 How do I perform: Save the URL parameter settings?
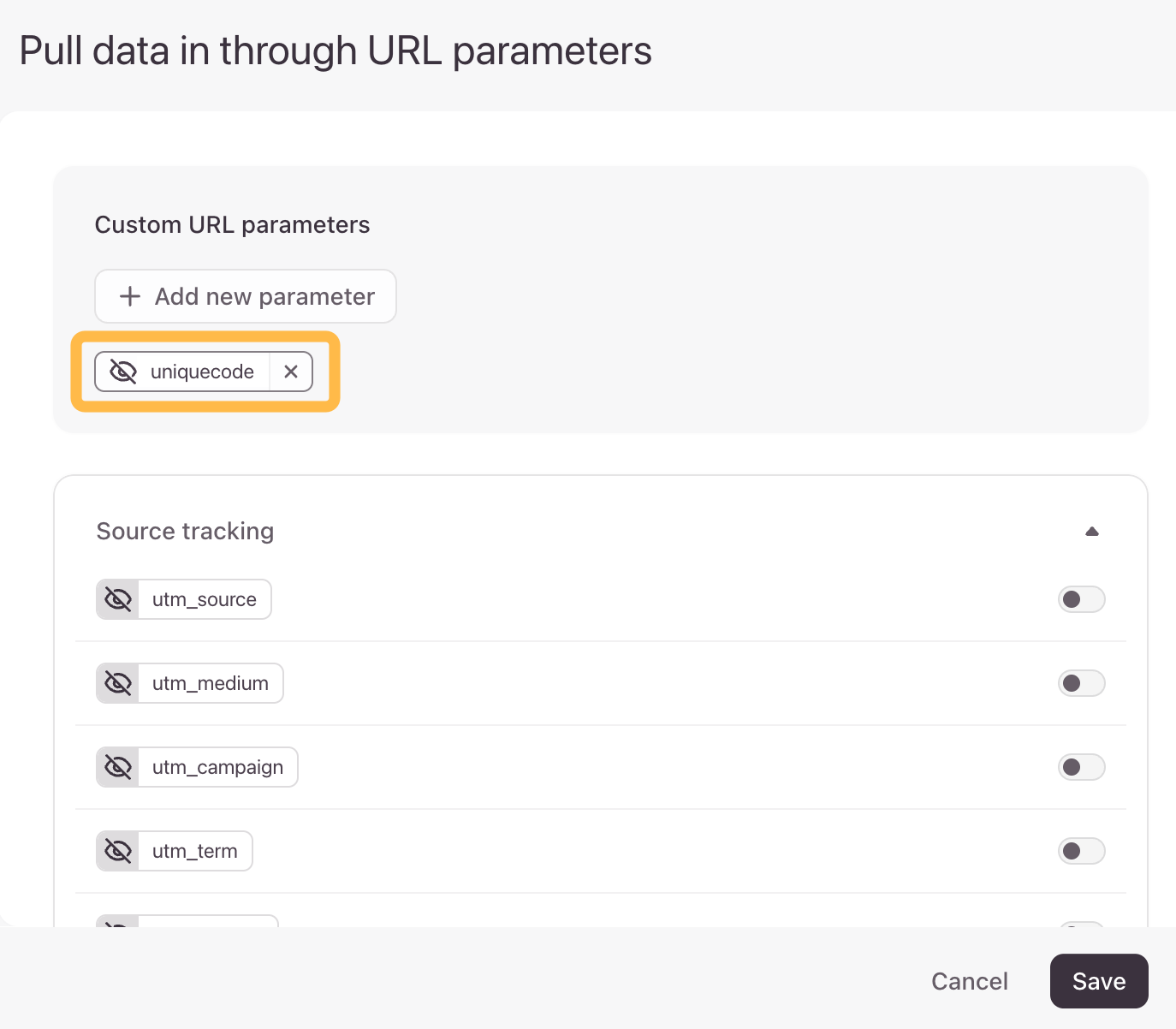point(1099,981)
